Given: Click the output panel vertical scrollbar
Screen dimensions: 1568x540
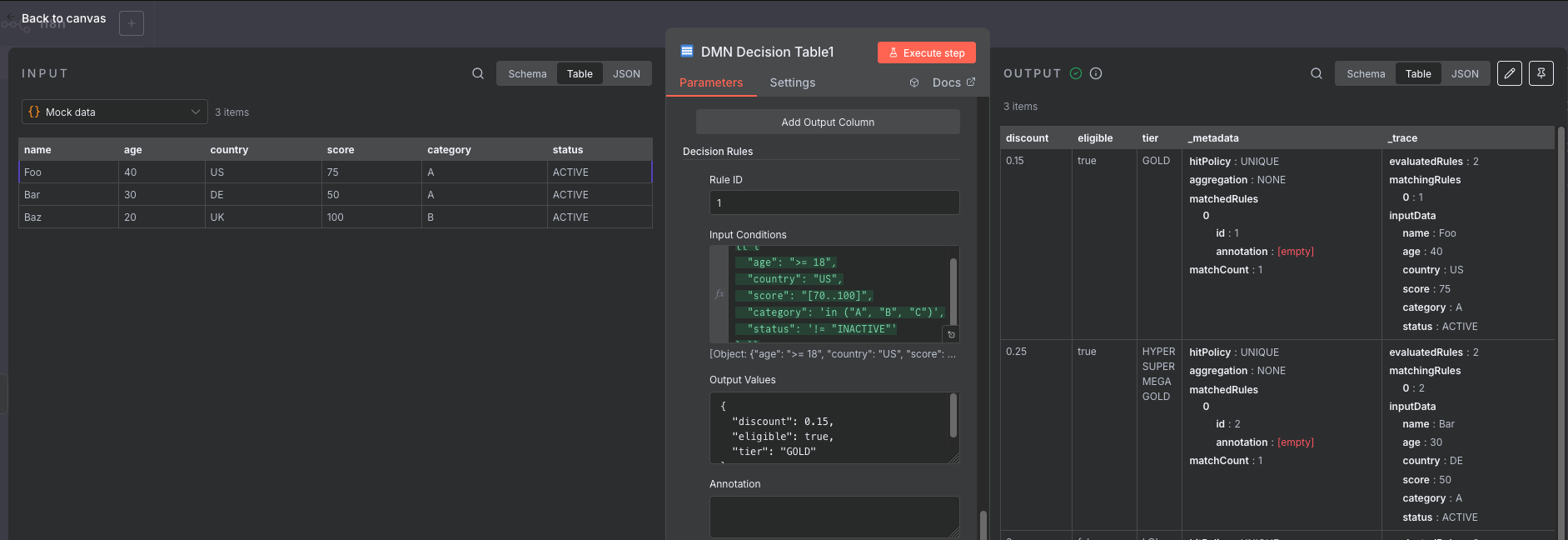Looking at the screenshot, I should point(1561,333).
